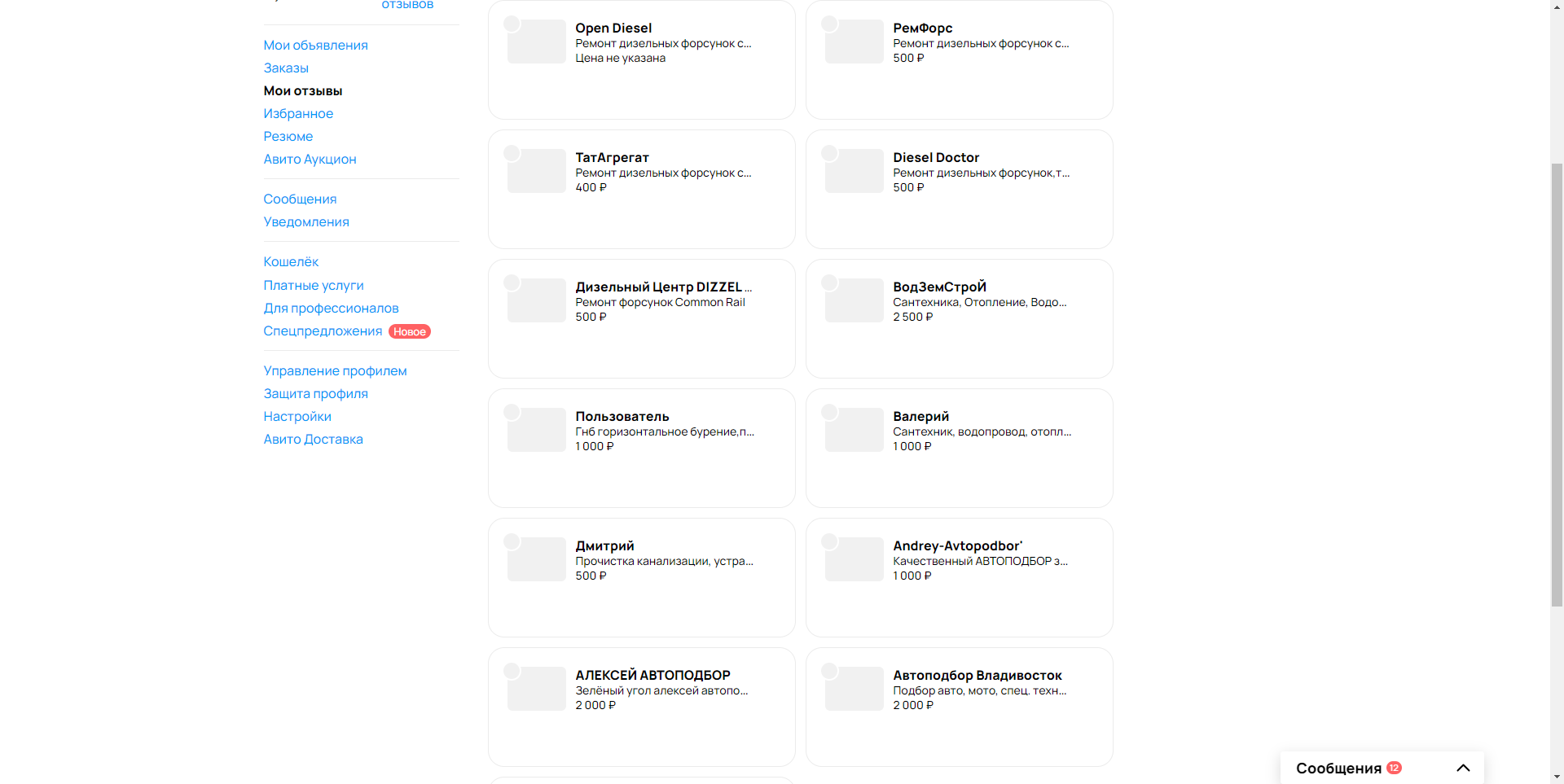Viewport: 1564px width, 784px height.
Task: Open Автоподбор Владивосток listing title
Action: pos(977,675)
